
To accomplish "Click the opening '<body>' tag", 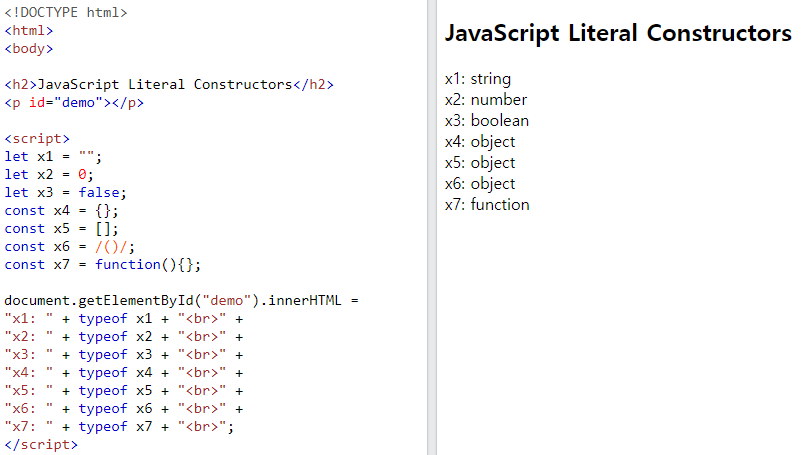I will [x=29, y=48].
